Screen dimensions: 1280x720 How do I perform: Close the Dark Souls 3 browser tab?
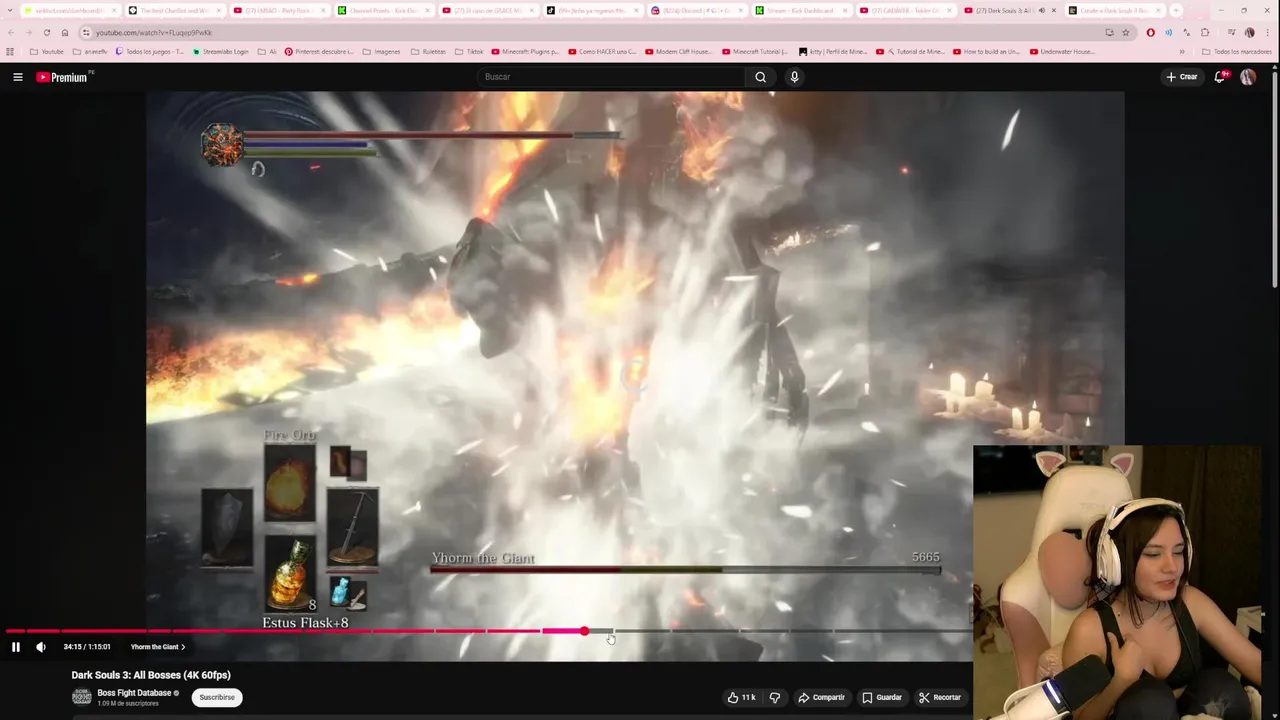pyautogui.click(x=1053, y=10)
